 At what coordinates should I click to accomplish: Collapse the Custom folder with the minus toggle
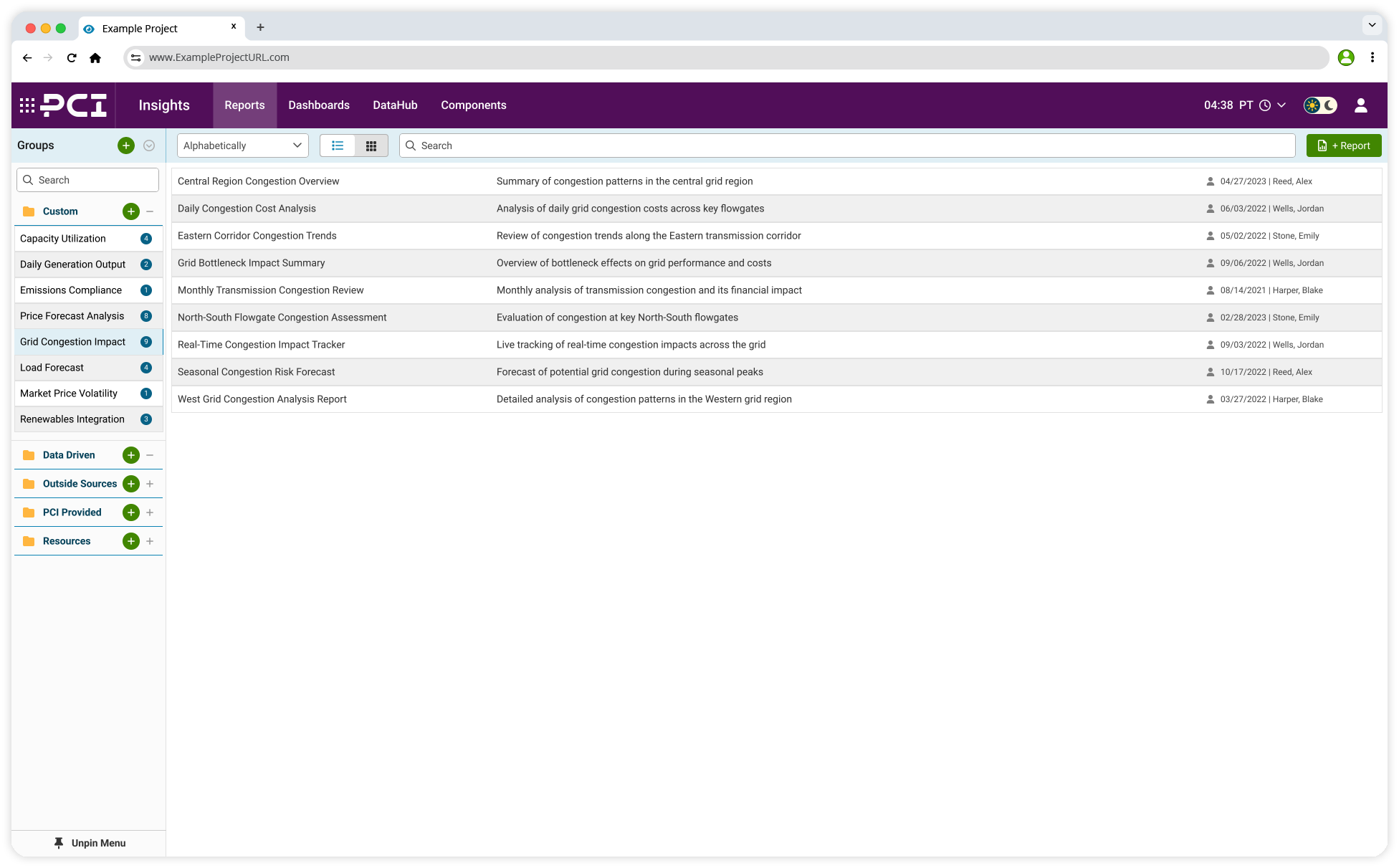149,211
